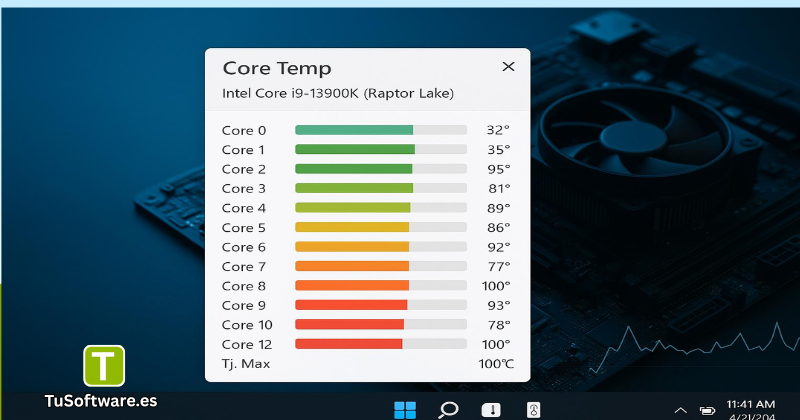This screenshot has width=800, height=420.
Task: Select the Core 9 label
Action: click(x=244, y=305)
